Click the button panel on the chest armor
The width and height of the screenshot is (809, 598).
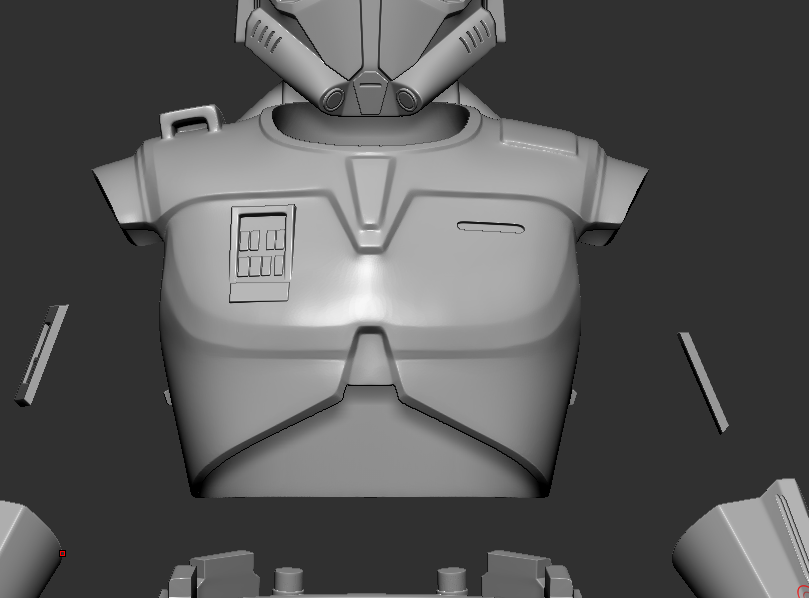click(x=262, y=251)
